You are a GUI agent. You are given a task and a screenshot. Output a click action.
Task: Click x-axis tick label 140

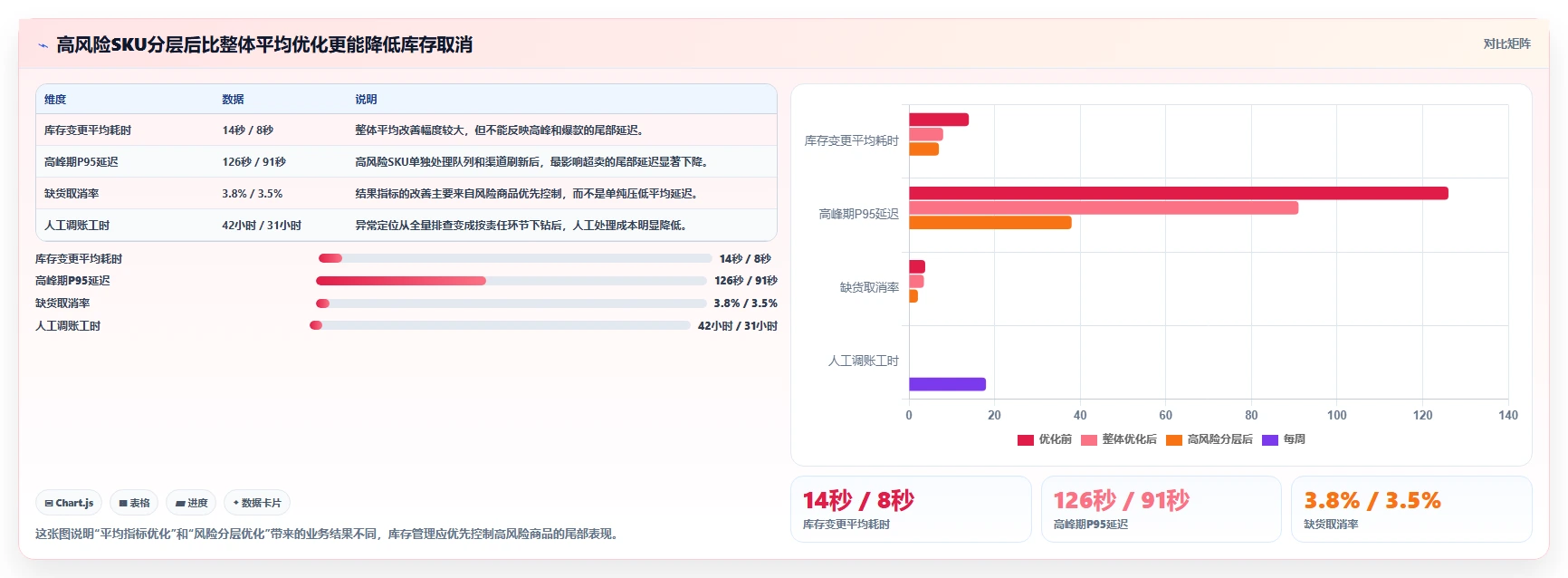pyautogui.click(x=1508, y=415)
